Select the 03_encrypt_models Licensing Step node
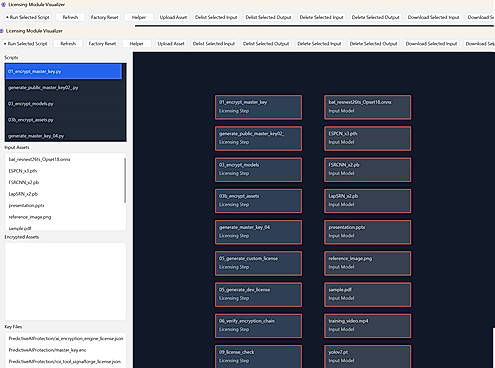Image resolution: width=495 pixels, height=368 pixels. pos(258,169)
